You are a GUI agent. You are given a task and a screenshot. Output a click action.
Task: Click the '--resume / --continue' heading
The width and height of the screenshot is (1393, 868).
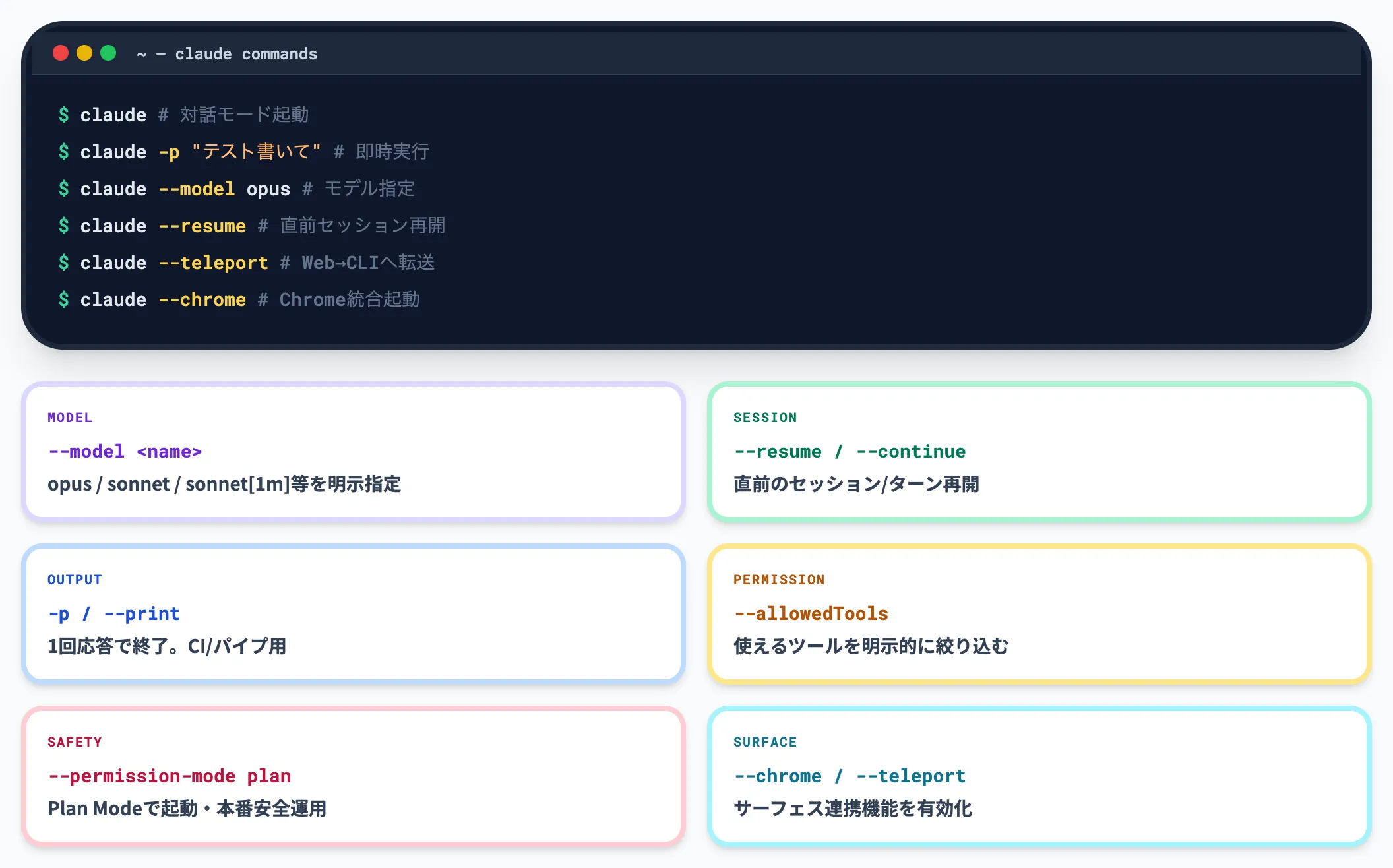click(850, 451)
